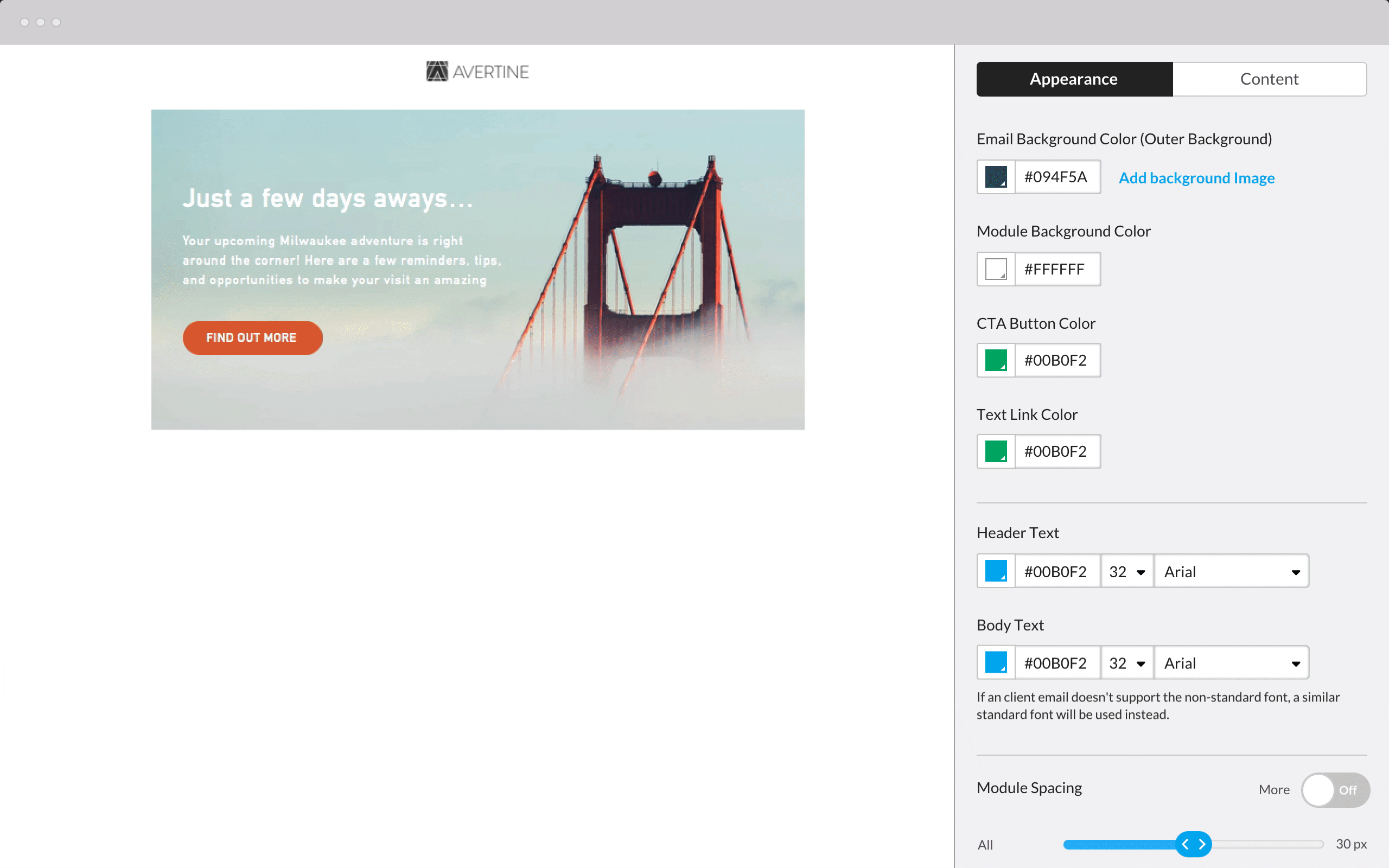This screenshot has height=868, width=1389.
Task: Open Module Background Color white swatch
Action: (x=996, y=269)
